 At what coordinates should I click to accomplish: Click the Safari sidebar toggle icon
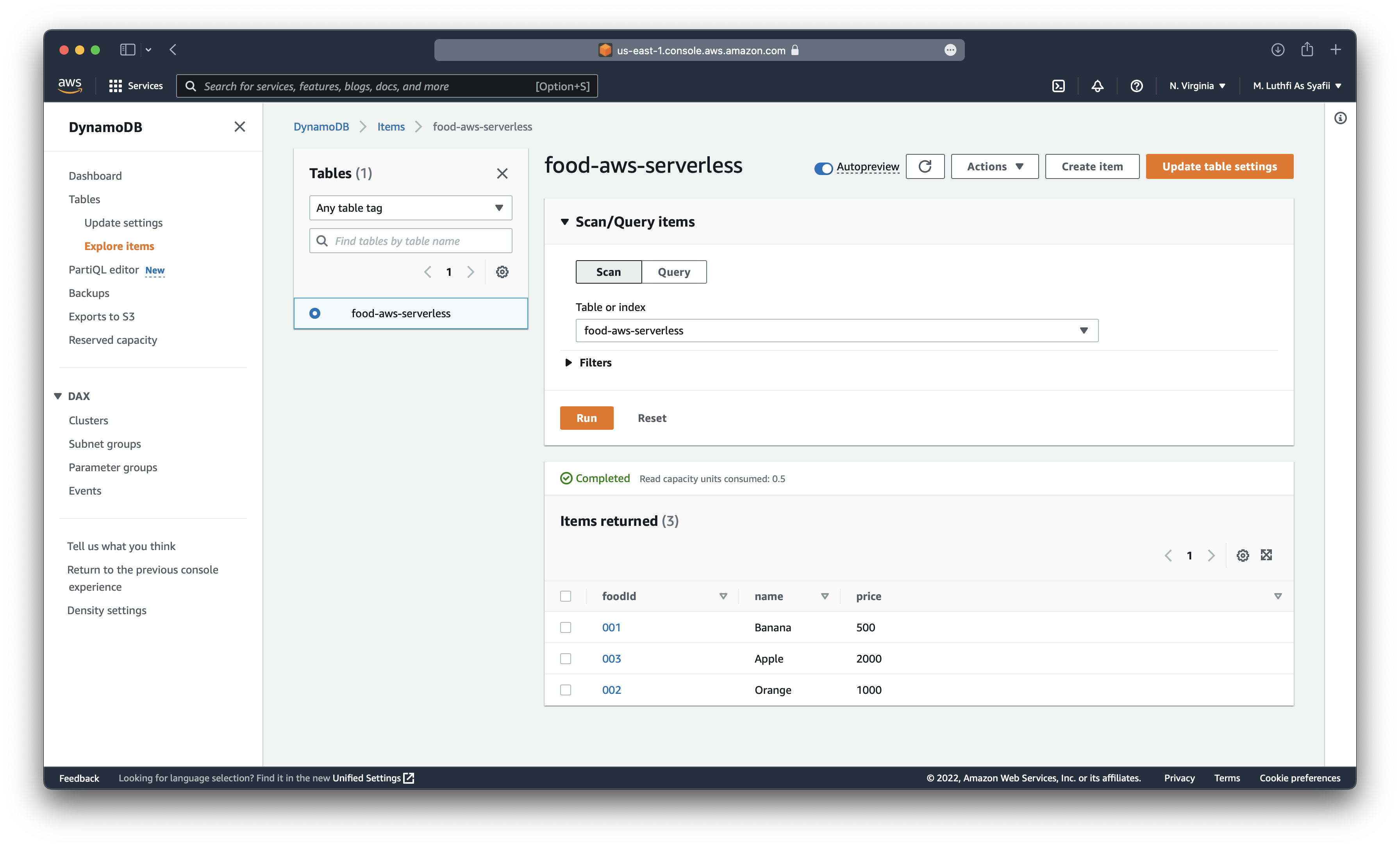coord(127,50)
